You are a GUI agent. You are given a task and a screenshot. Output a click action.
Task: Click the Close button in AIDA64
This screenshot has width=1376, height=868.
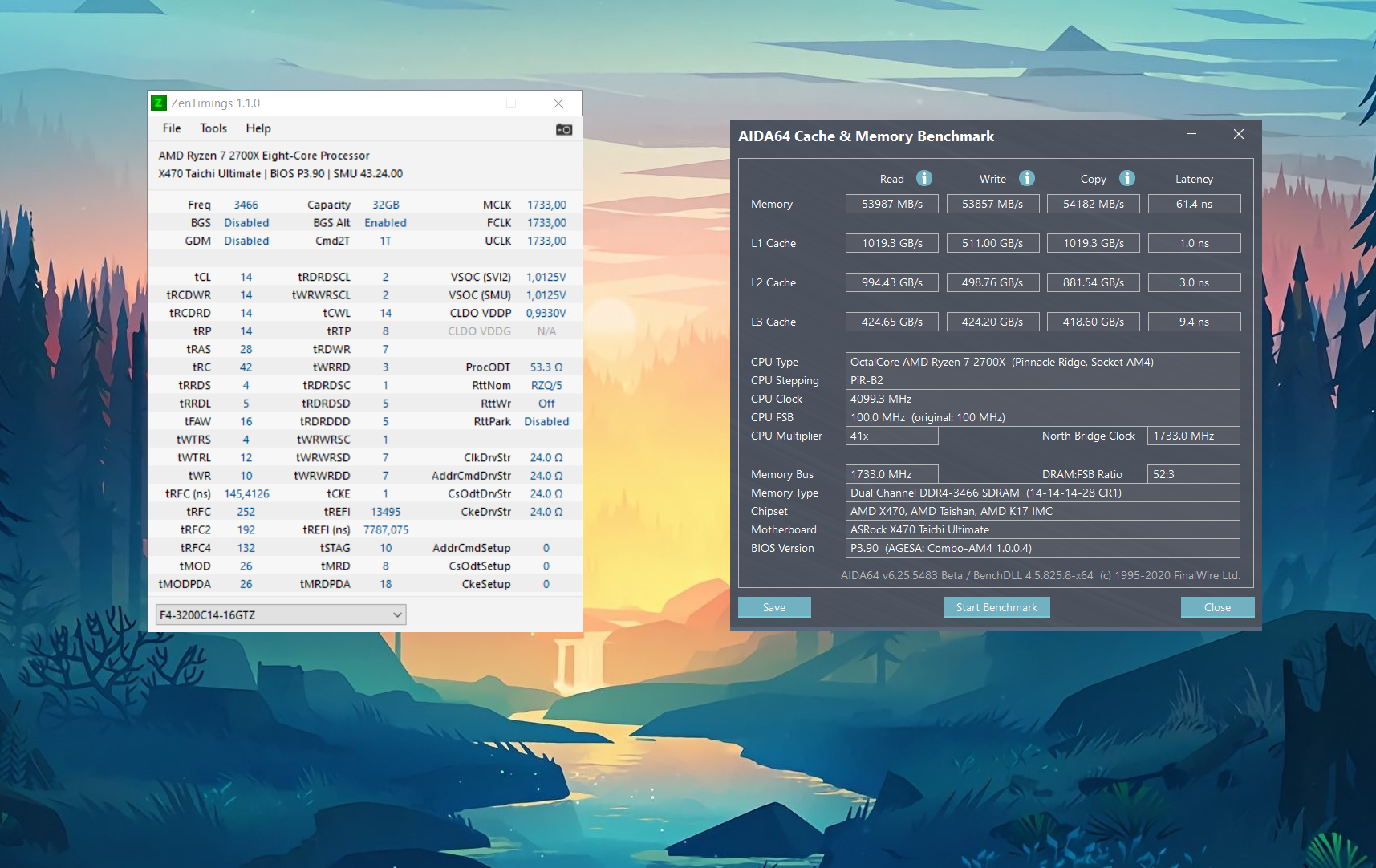[x=1217, y=607]
